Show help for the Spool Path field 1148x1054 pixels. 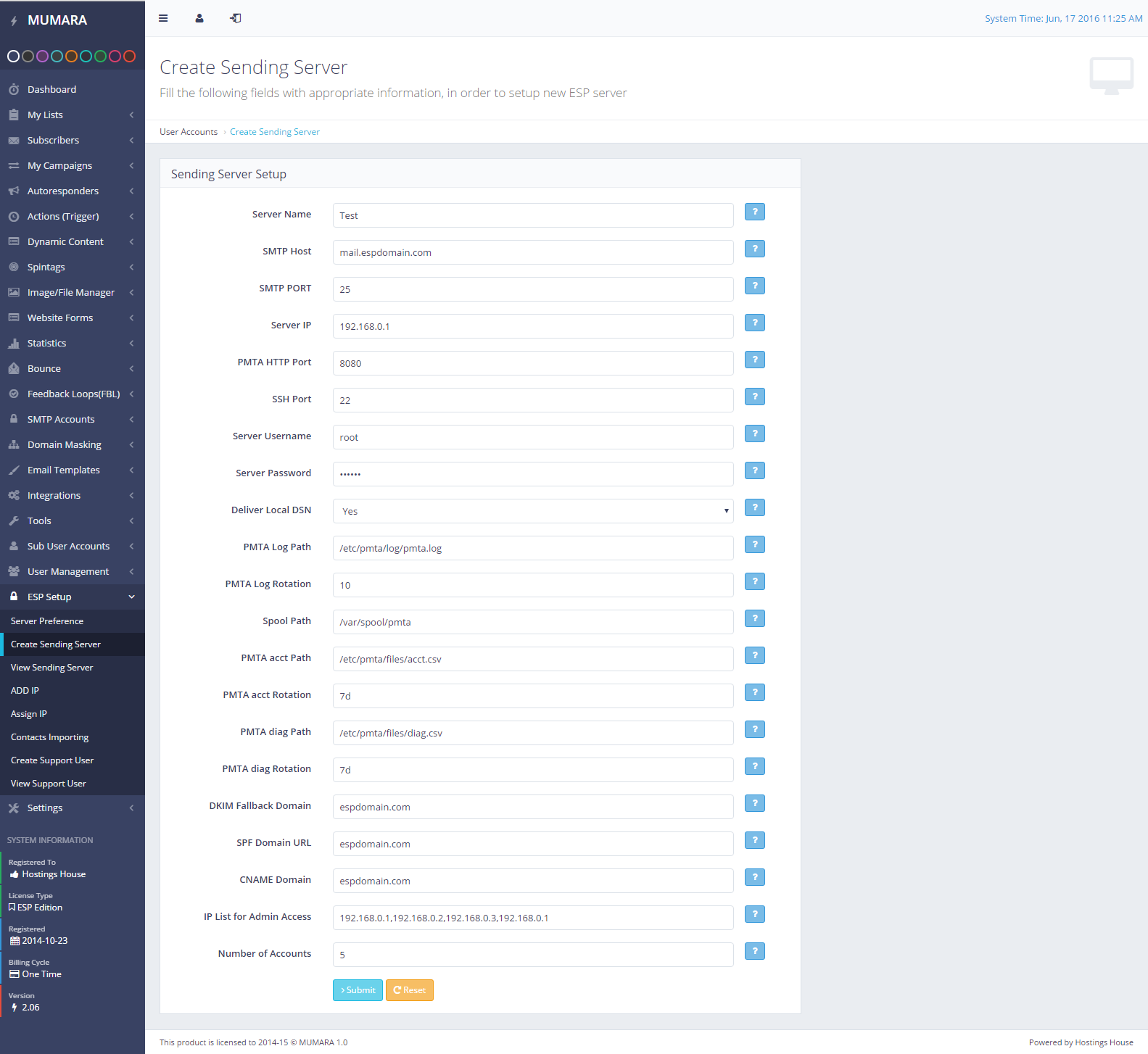tap(754, 618)
